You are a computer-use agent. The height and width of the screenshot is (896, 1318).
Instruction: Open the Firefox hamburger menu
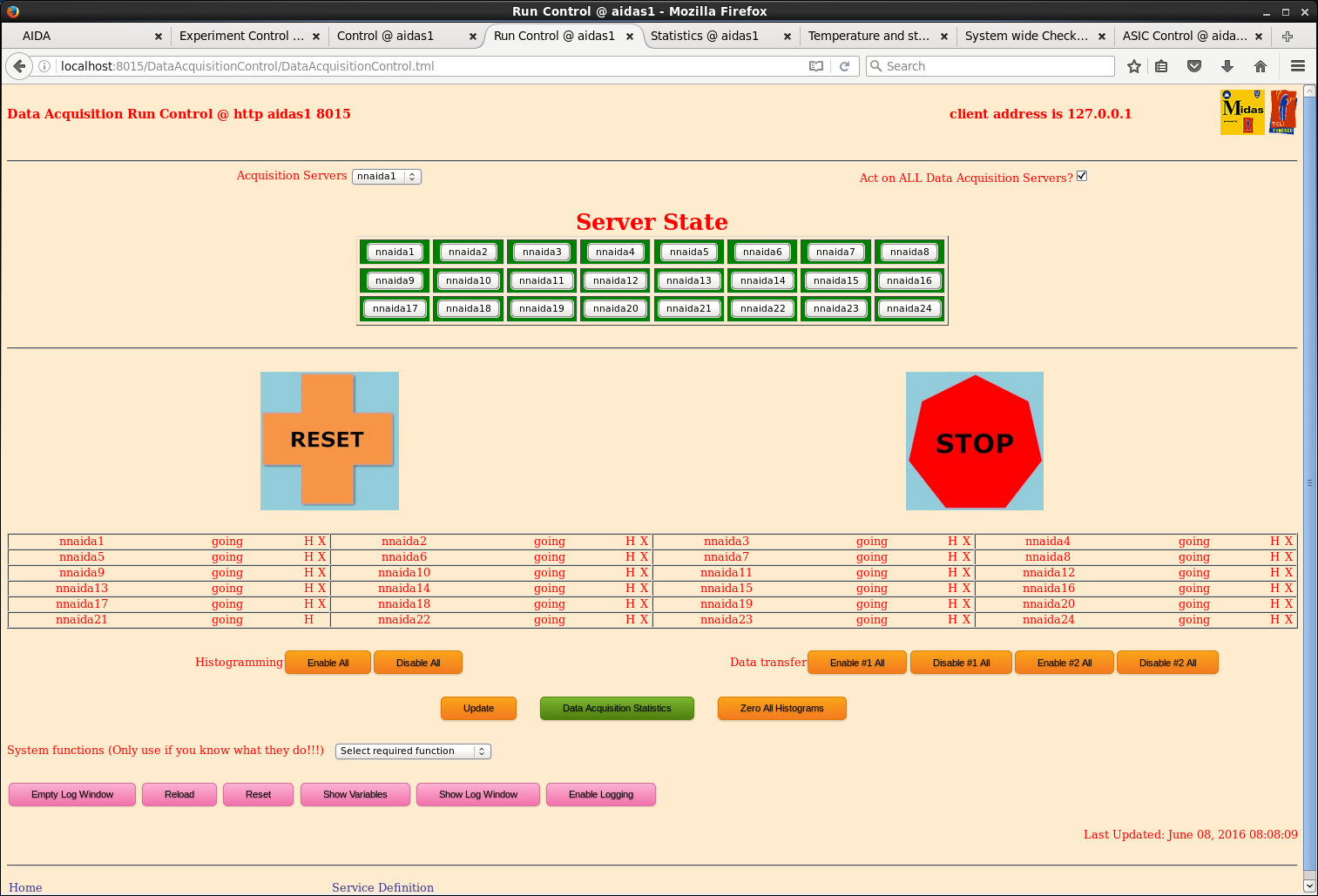tap(1297, 66)
